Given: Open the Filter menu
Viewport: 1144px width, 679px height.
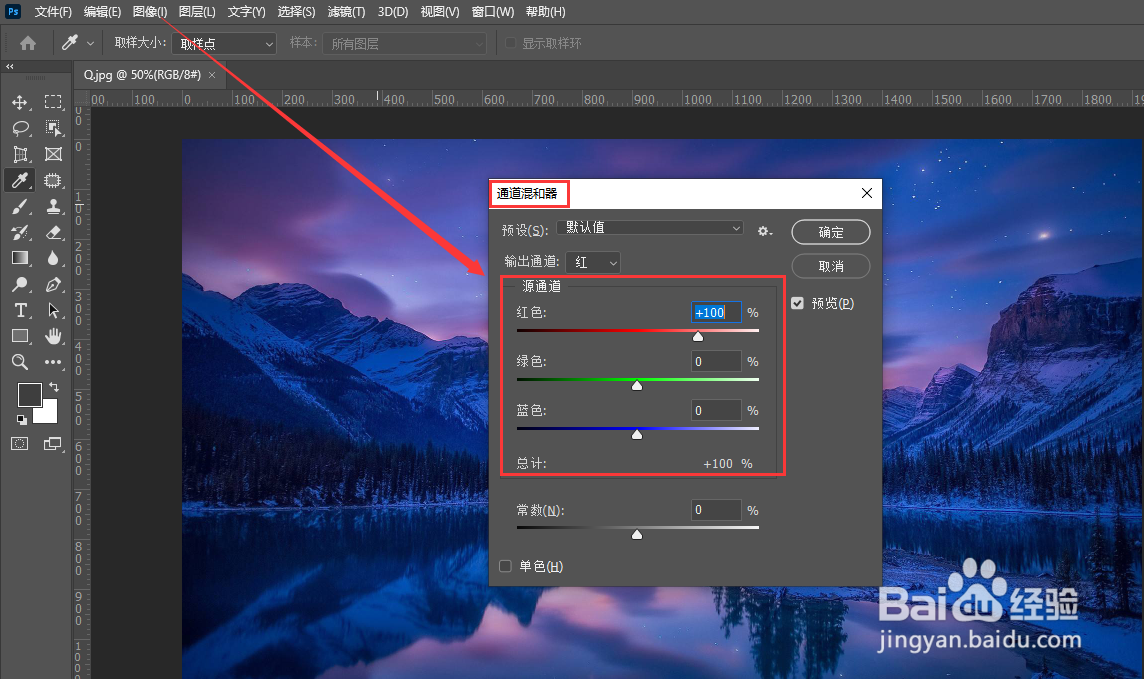Looking at the screenshot, I should [x=347, y=12].
